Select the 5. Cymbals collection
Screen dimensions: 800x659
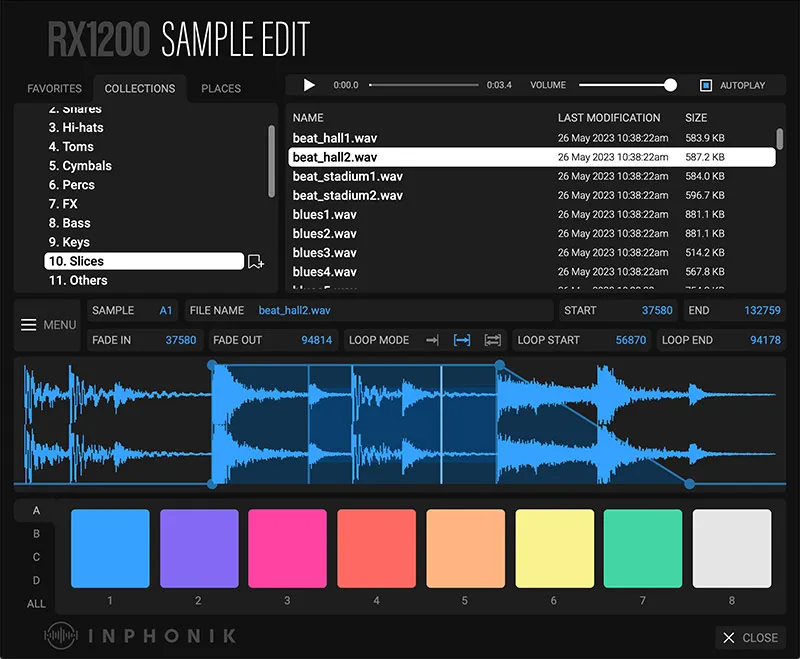(80, 166)
